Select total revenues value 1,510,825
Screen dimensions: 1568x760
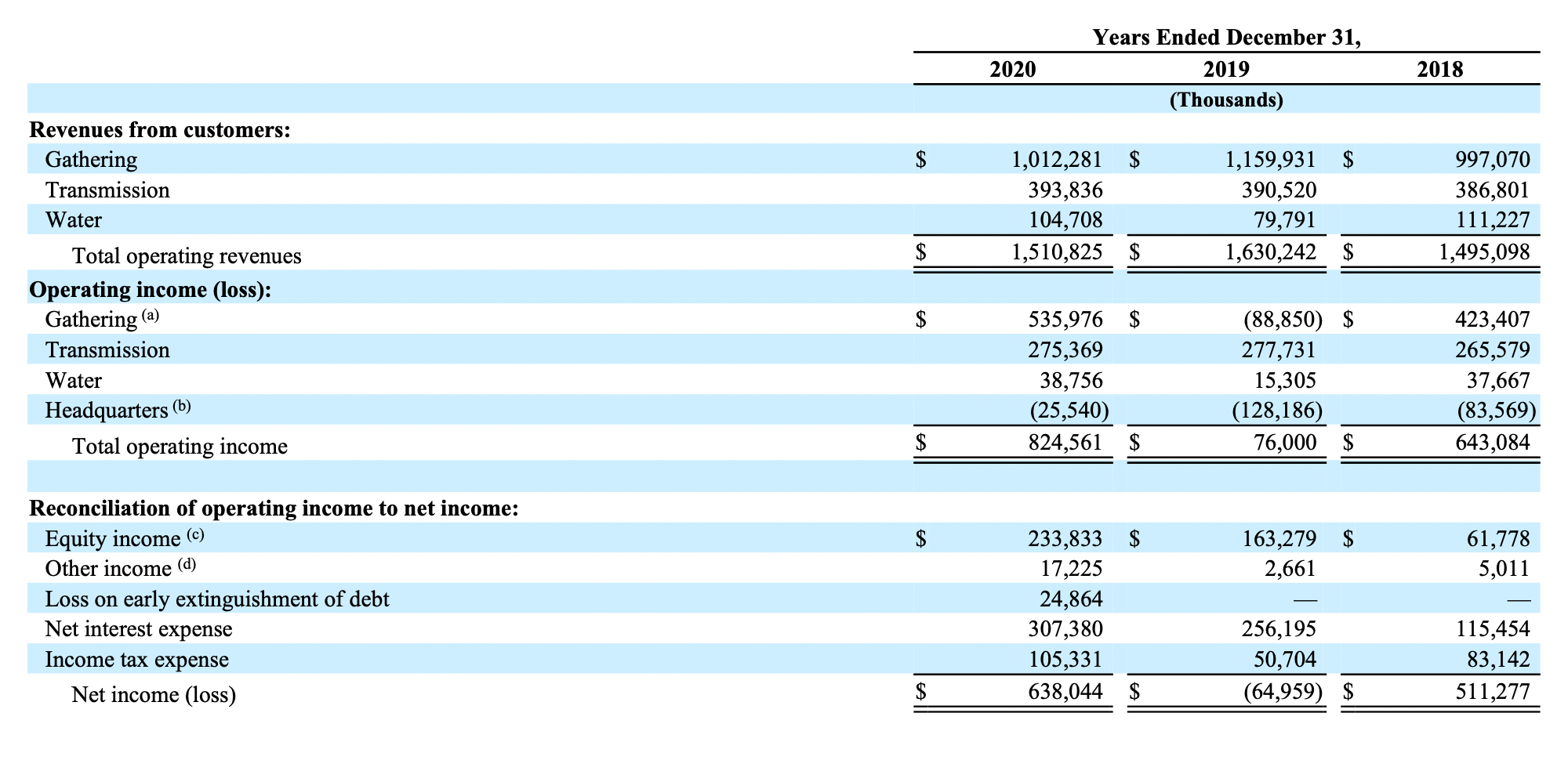click(x=1057, y=252)
